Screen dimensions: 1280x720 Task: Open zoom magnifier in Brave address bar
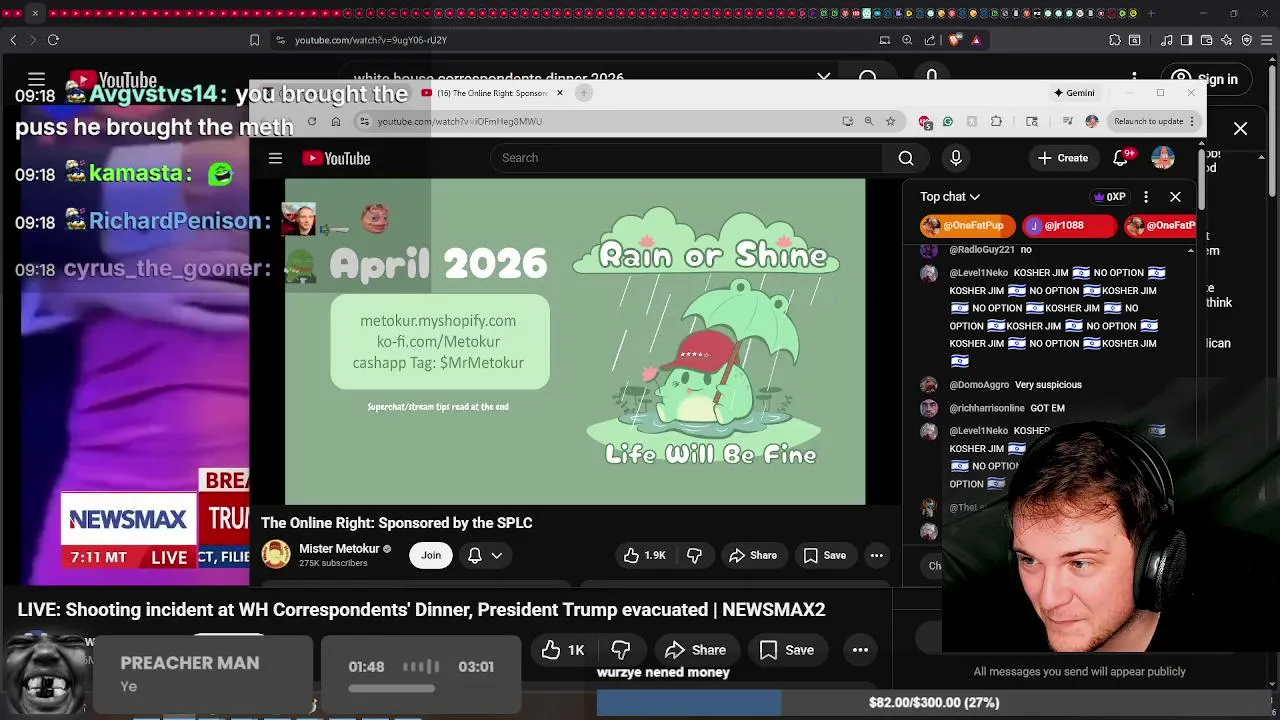907,40
